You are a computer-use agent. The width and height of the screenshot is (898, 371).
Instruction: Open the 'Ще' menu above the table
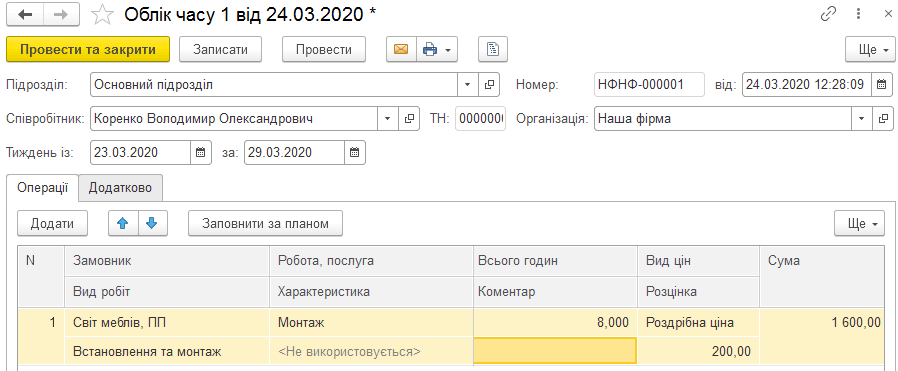pos(859,223)
